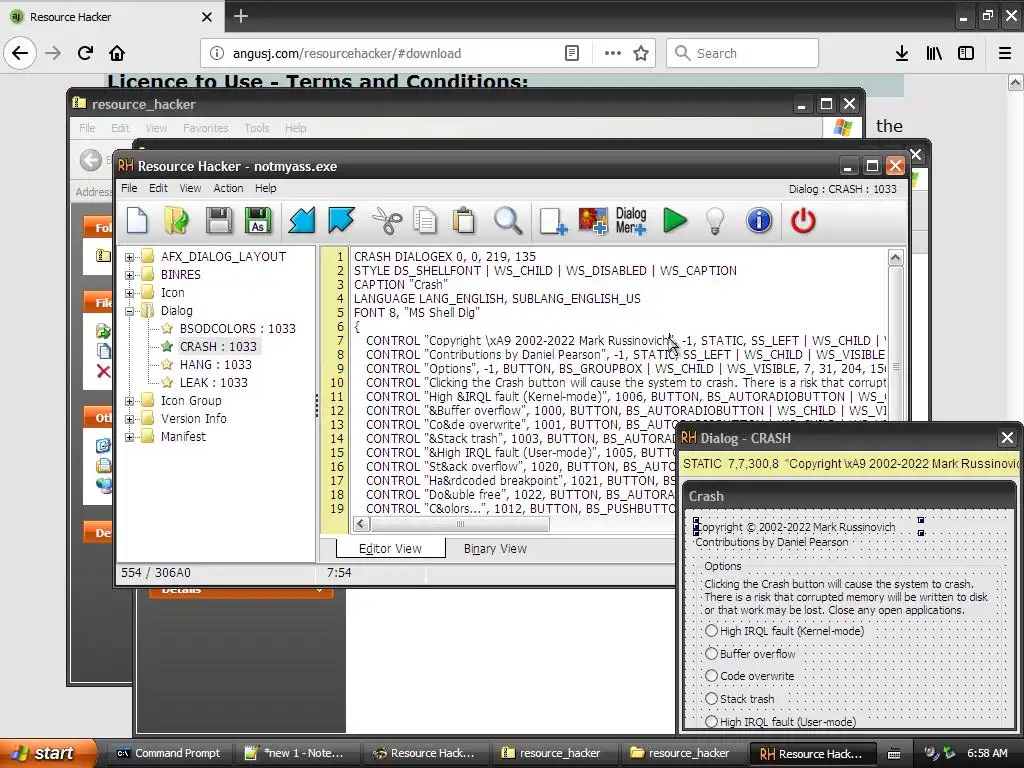Click the export resource blue arrow icon
Screen dimensions: 1024x768
[x=341, y=221]
